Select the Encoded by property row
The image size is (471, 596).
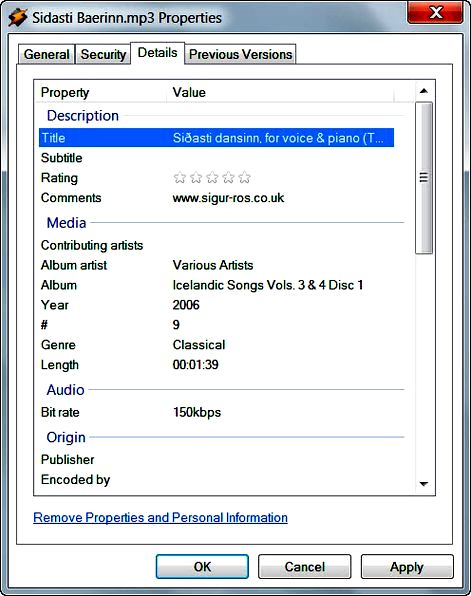(x=216, y=480)
